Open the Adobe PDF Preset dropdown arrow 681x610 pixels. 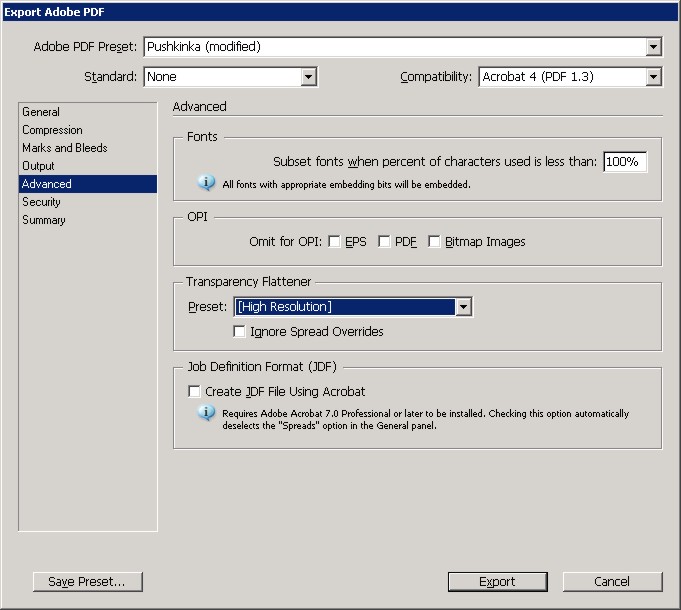coord(653,46)
